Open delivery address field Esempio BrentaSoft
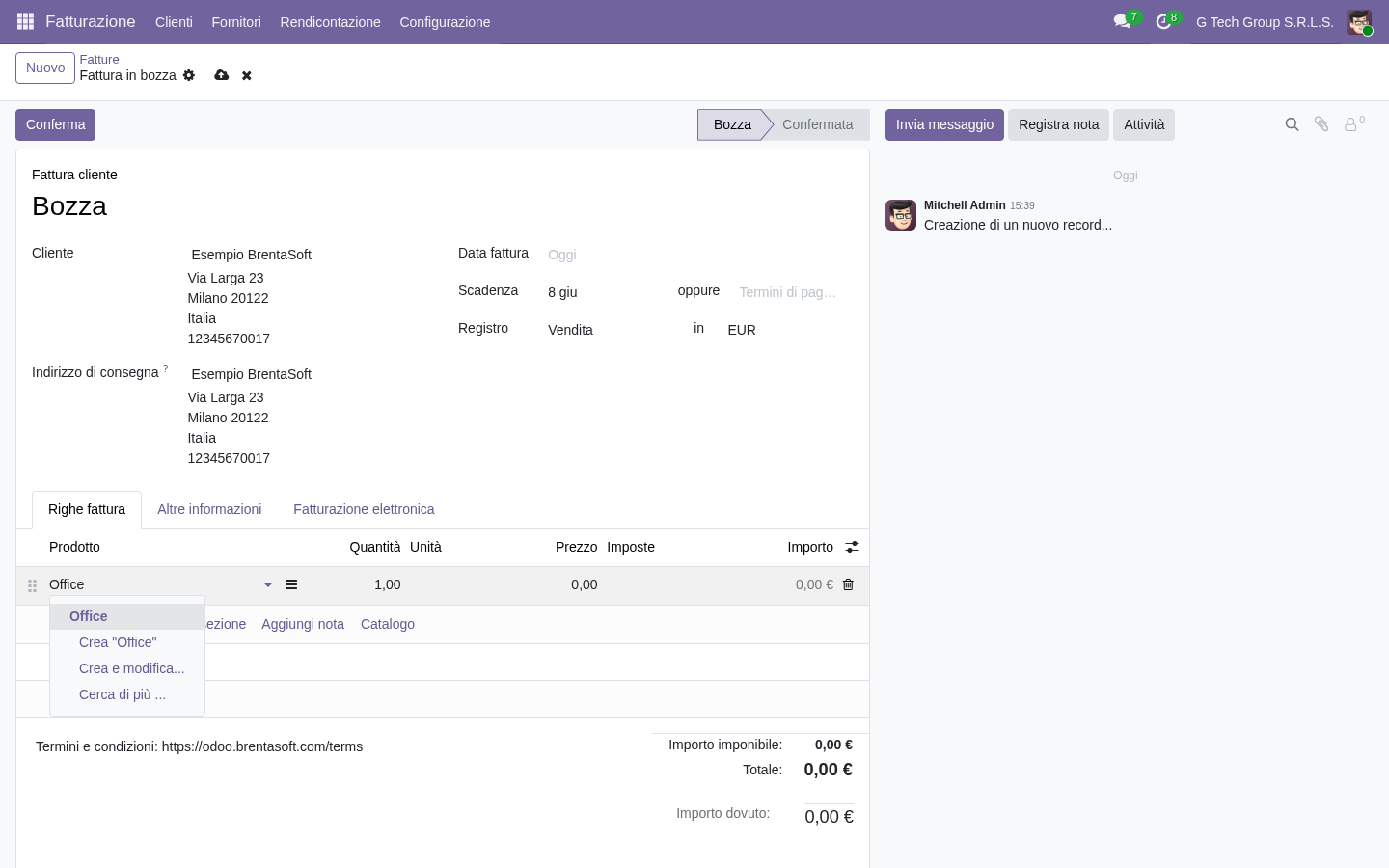The width and height of the screenshot is (1389, 868). [308, 374]
